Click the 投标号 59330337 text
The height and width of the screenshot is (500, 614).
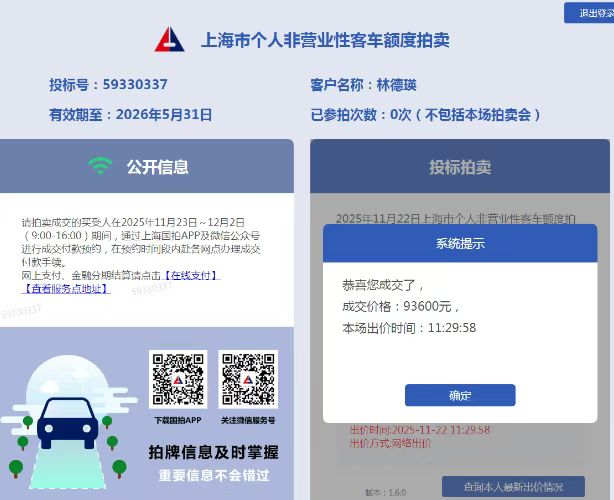pyautogui.click(x=108, y=85)
